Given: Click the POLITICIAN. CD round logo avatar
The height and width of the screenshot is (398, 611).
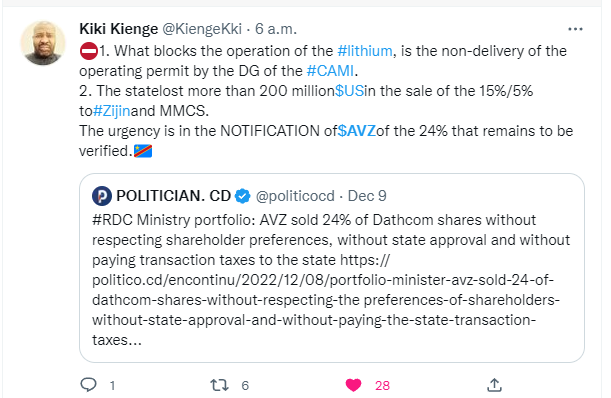Looking at the screenshot, I should pos(102,196).
